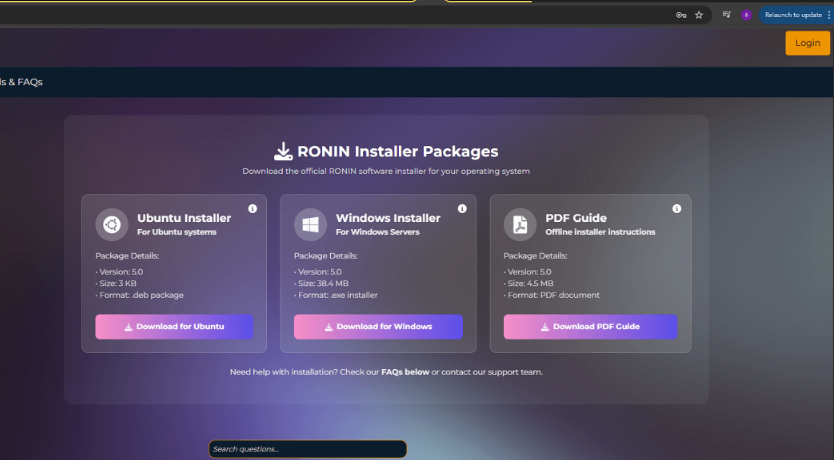Screen dimensions: 834x460
Task: Open the FAQs navigation menu item
Action: point(21,82)
